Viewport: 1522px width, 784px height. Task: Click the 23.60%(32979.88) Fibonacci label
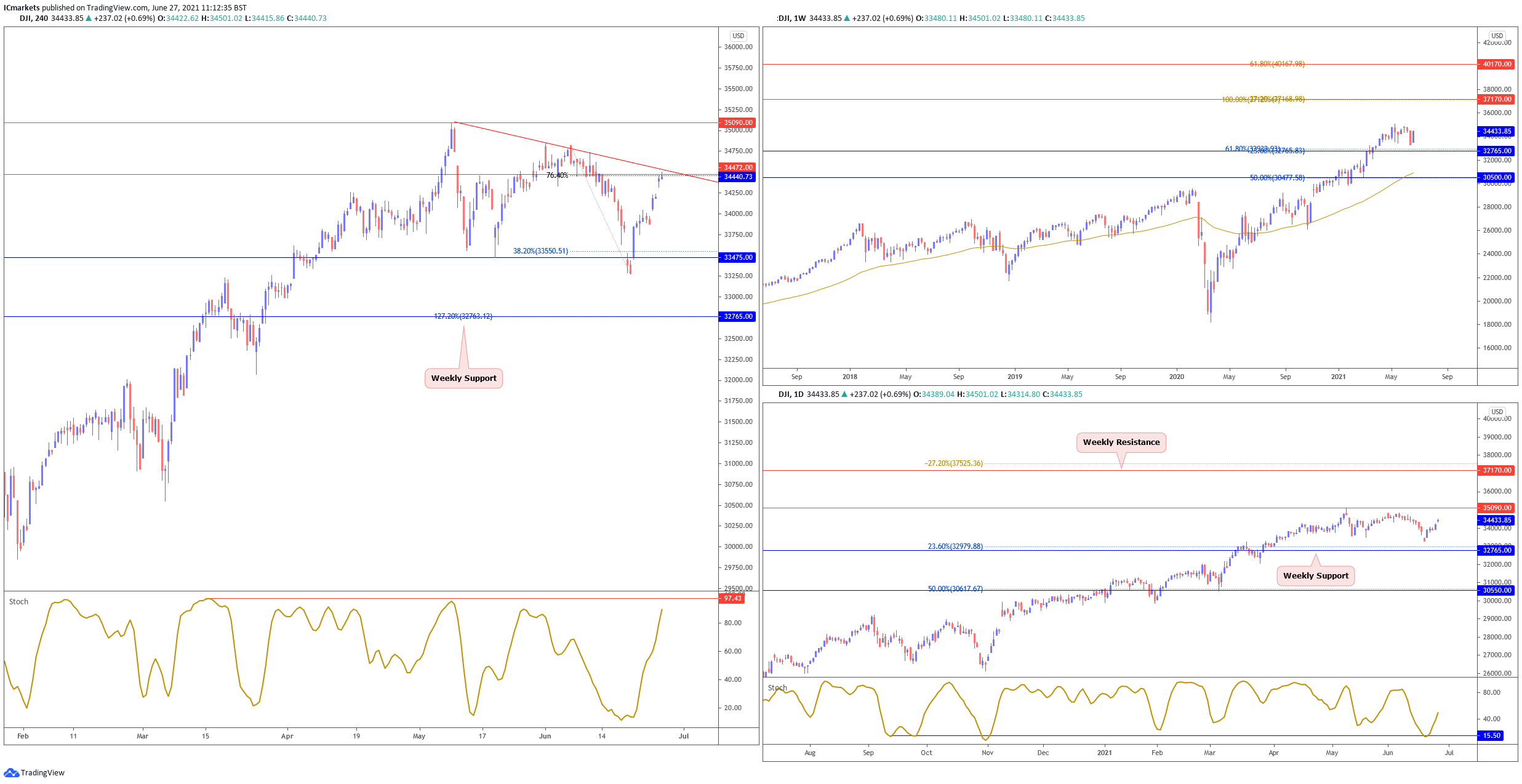coord(955,546)
